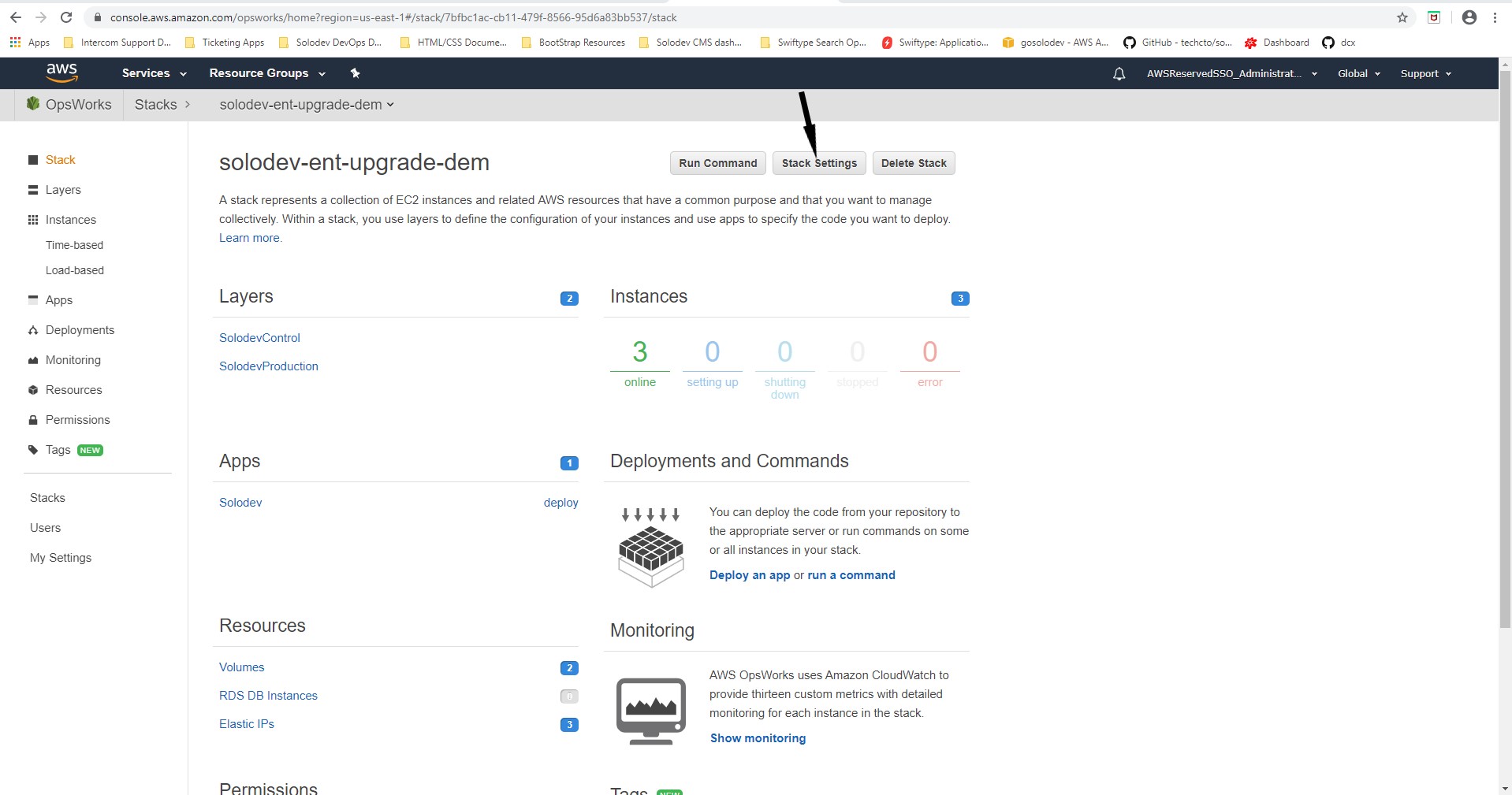The image size is (1512, 795).
Task: Open Deployments in the sidebar
Action: pyautogui.click(x=80, y=330)
